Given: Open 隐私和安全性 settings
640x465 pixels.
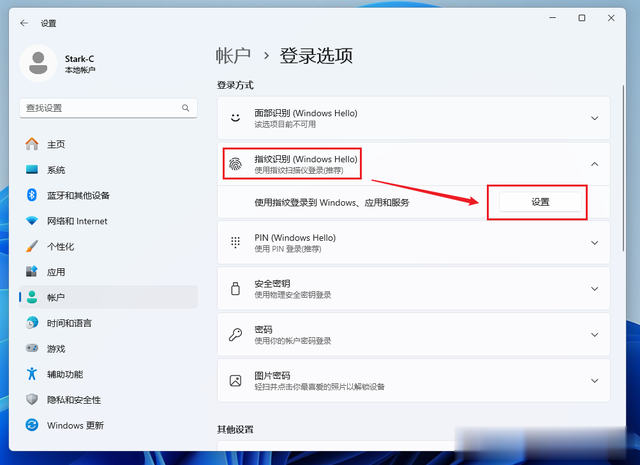Looking at the screenshot, I should (x=108, y=400).
